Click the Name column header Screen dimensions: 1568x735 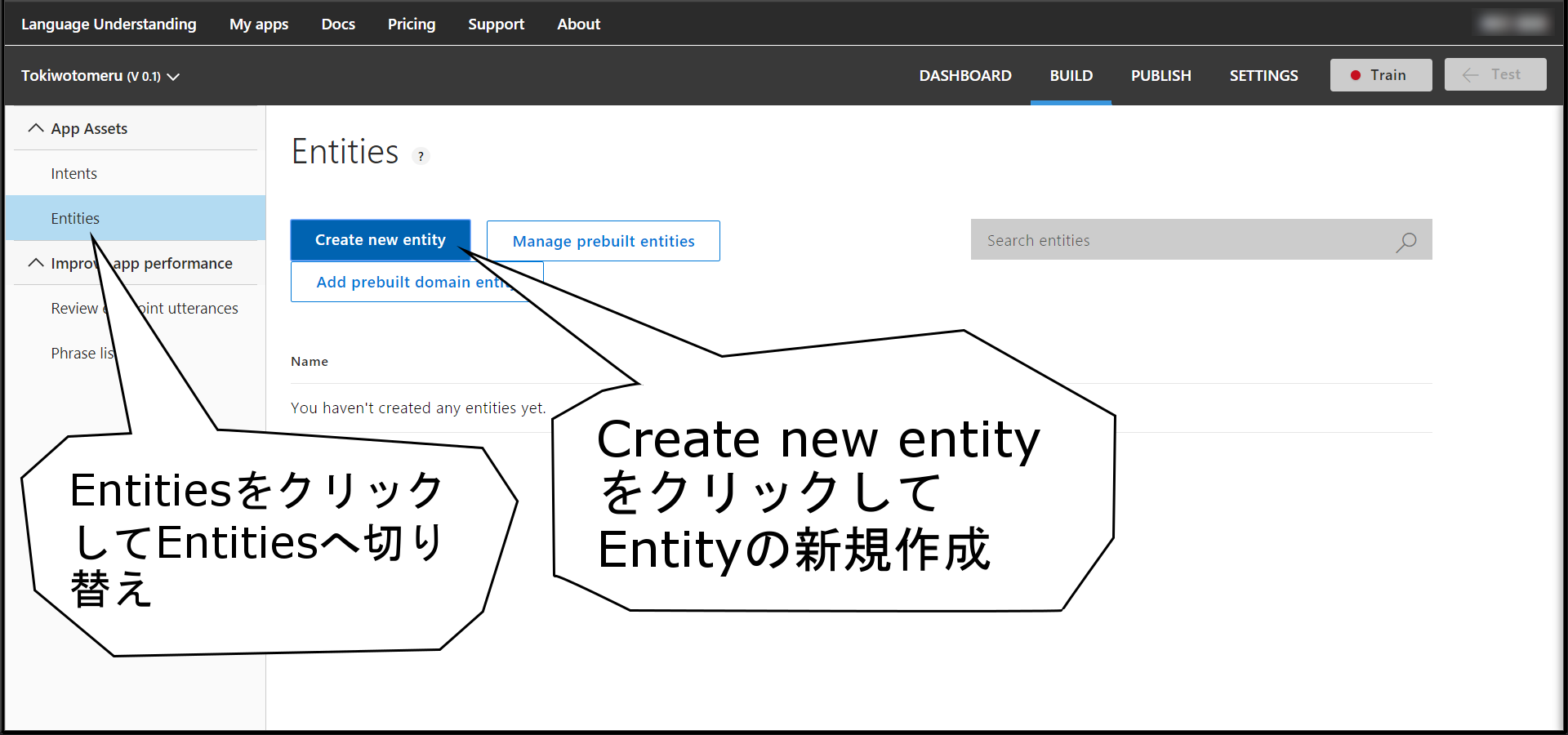[310, 362]
